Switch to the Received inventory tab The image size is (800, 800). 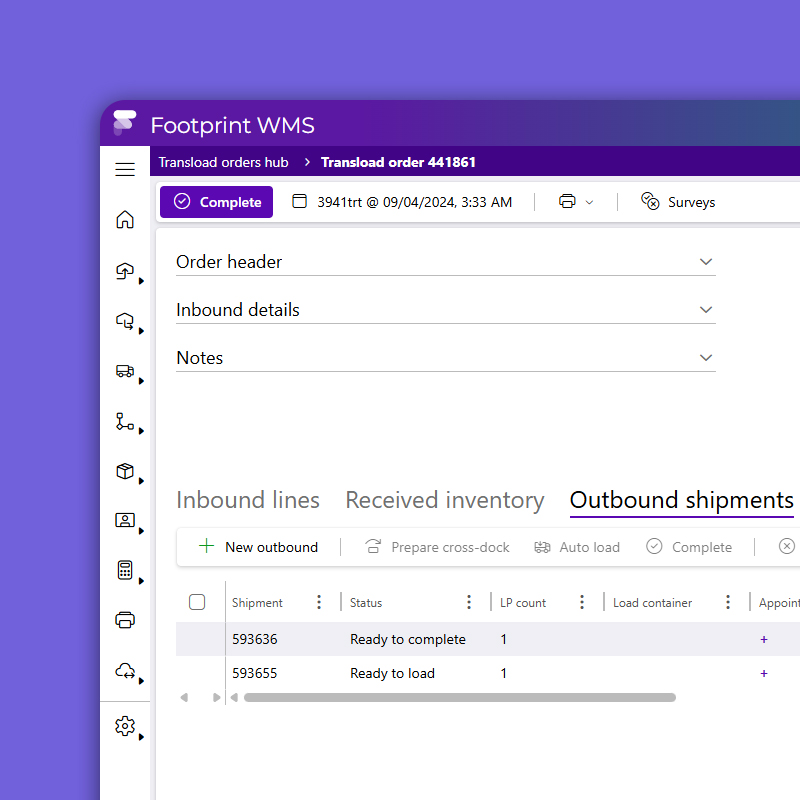pos(445,500)
